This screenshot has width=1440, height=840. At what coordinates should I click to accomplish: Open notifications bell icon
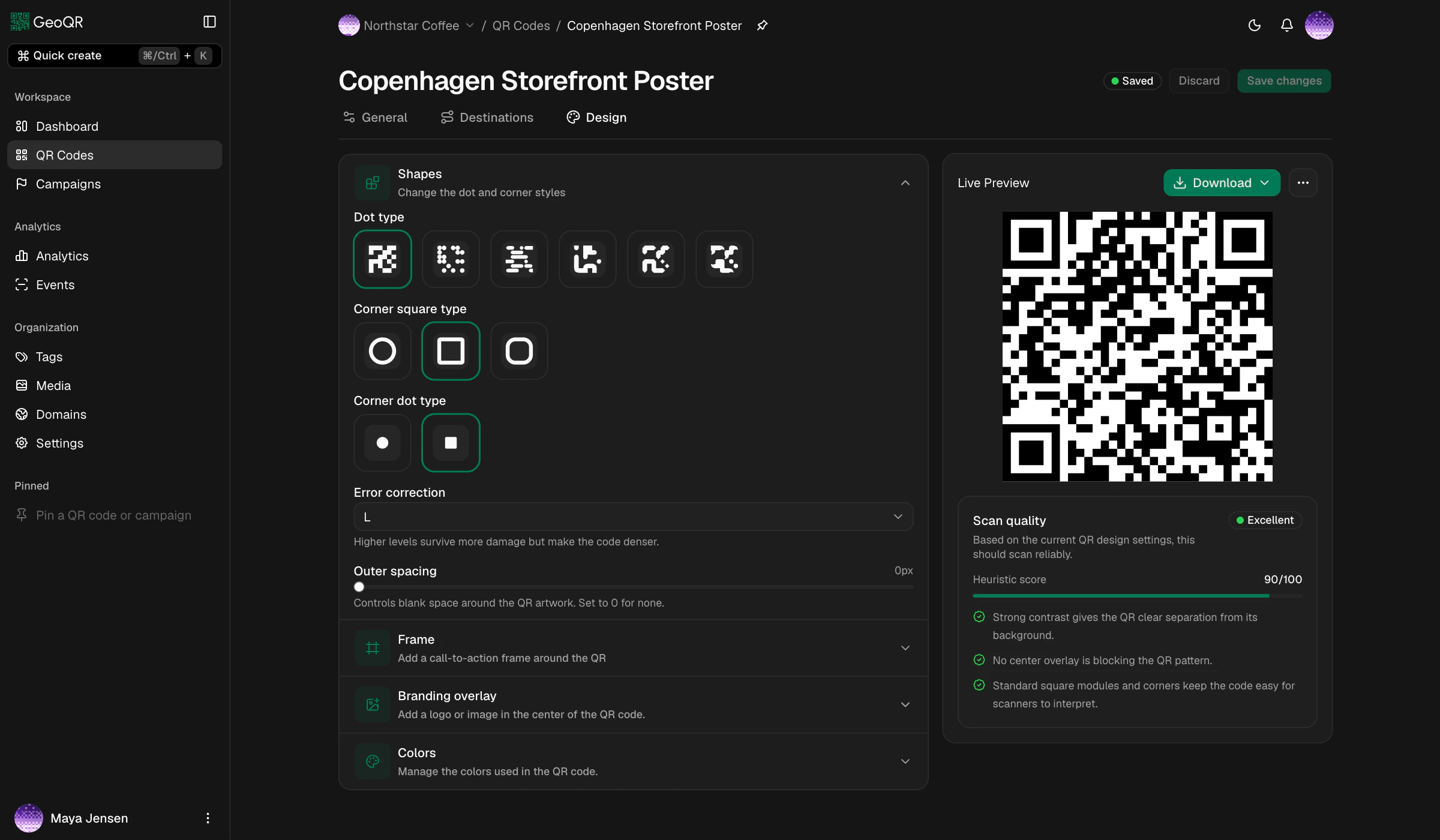click(x=1286, y=25)
